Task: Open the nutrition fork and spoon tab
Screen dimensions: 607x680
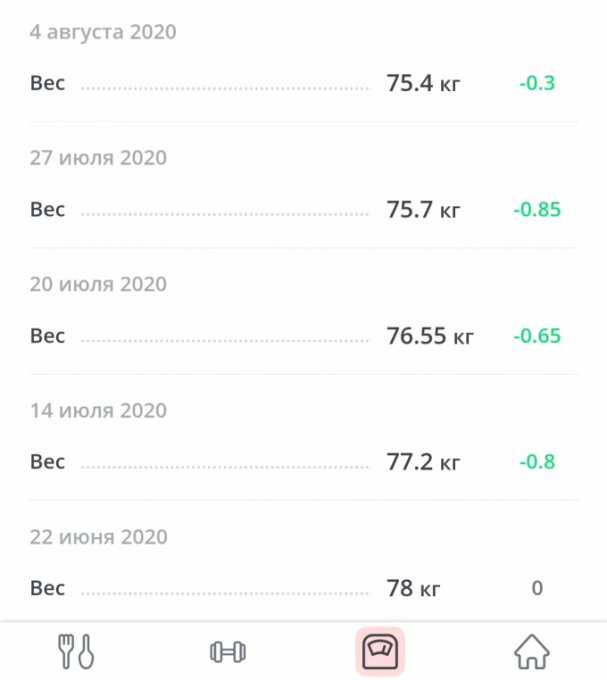Action: pyautogui.click(x=75, y=652)
